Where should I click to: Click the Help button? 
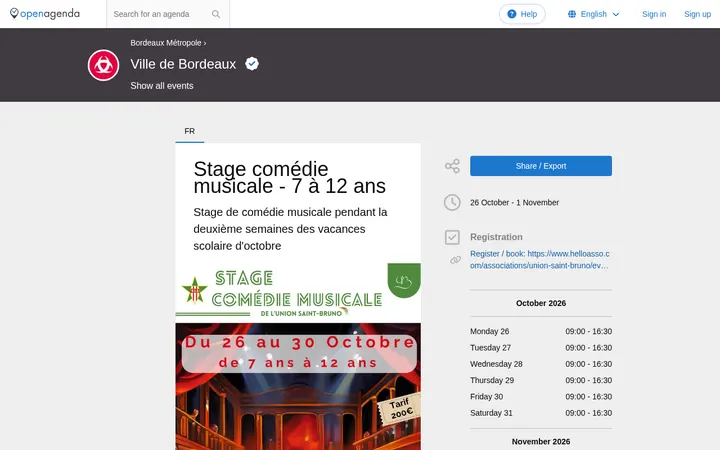(522, 14)
